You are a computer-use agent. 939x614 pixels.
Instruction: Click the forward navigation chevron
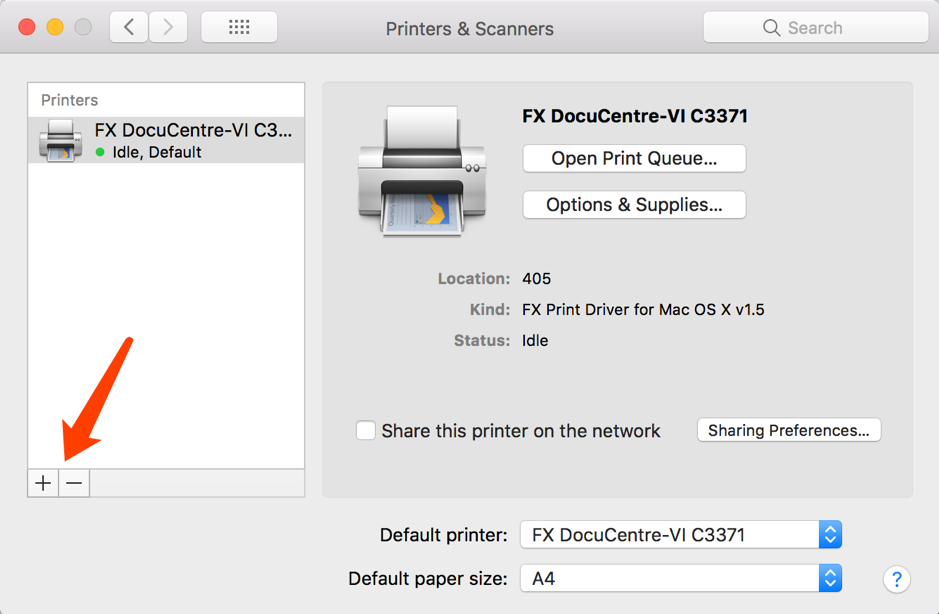point(168,27)
